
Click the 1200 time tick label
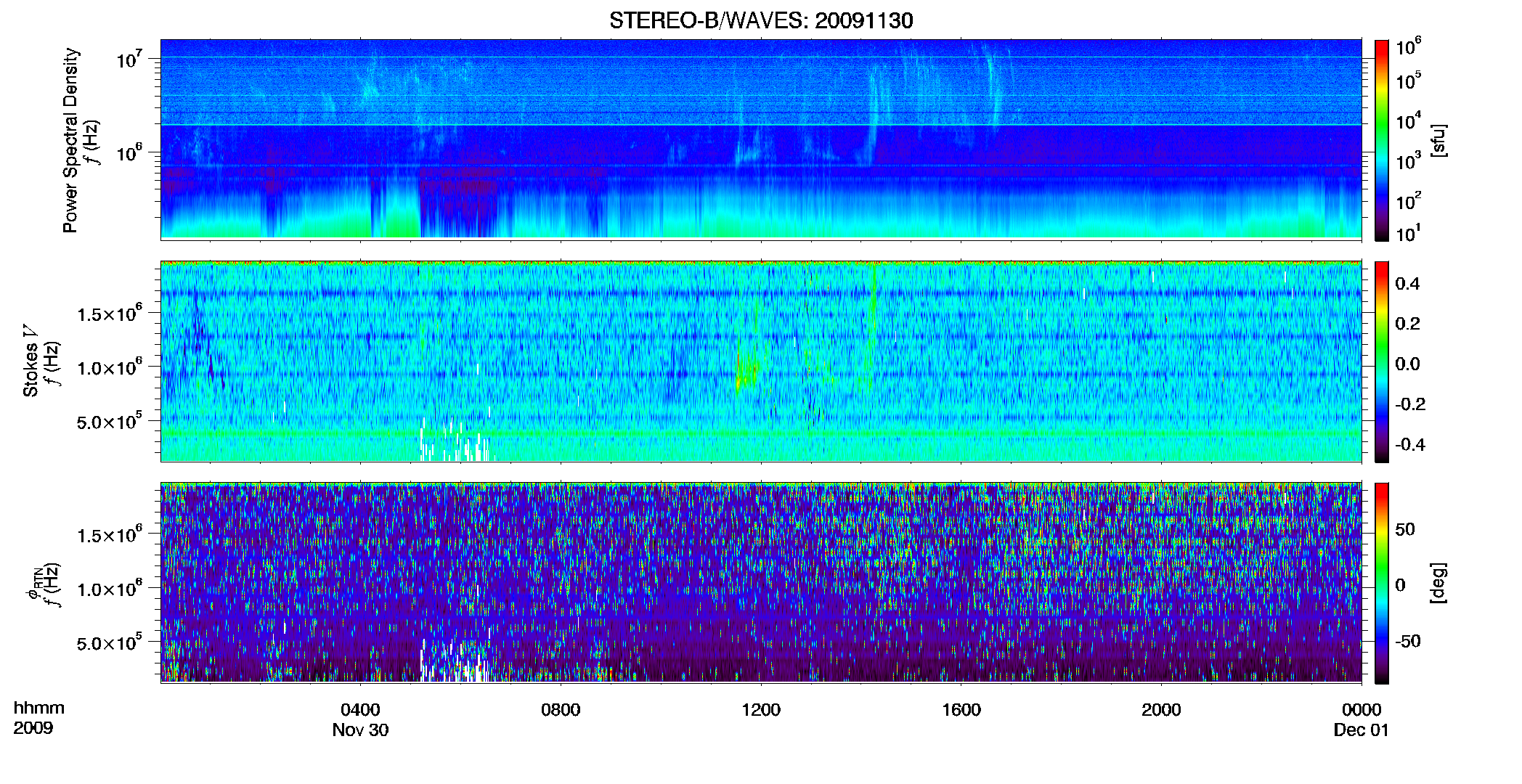click(x=761, y=709)
